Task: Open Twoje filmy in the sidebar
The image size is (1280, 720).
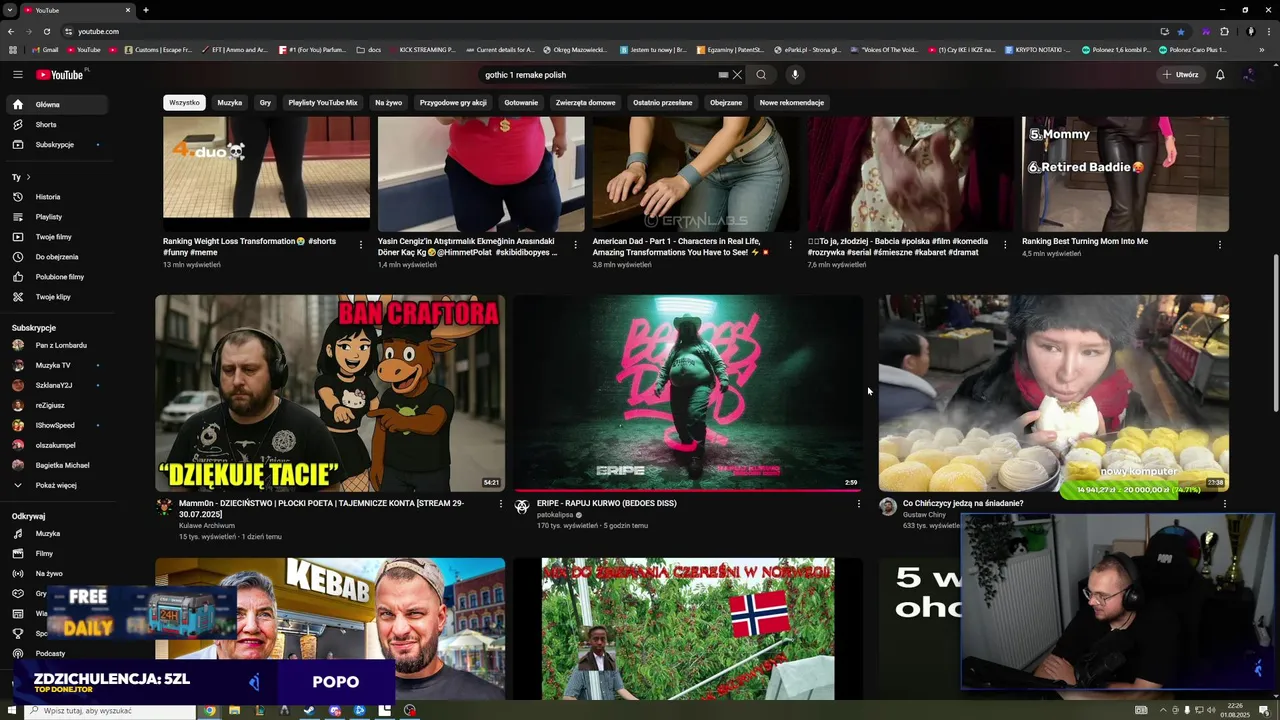Action: pos(57,237)
